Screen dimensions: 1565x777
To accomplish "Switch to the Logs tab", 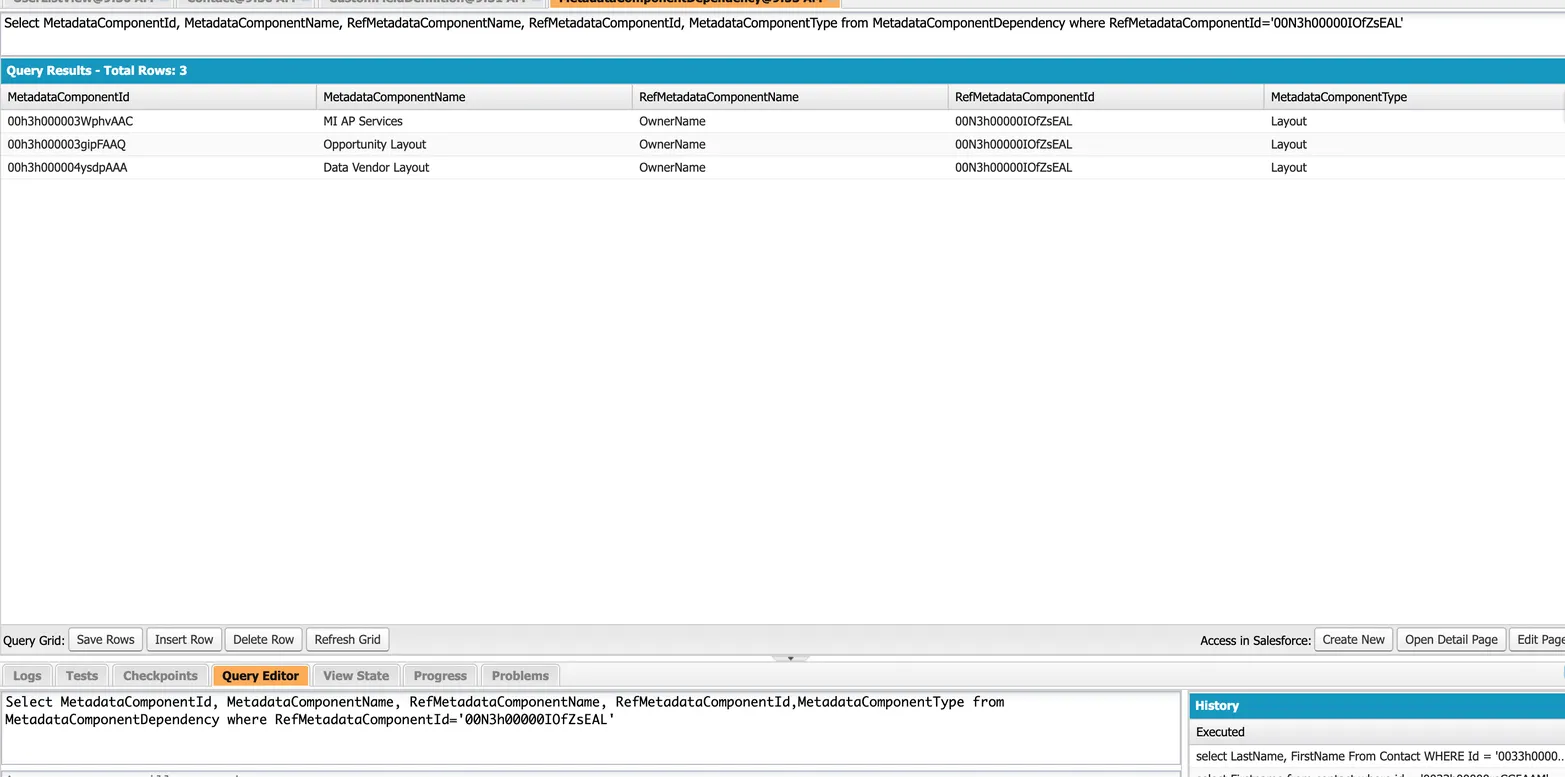I will (27, 675).
